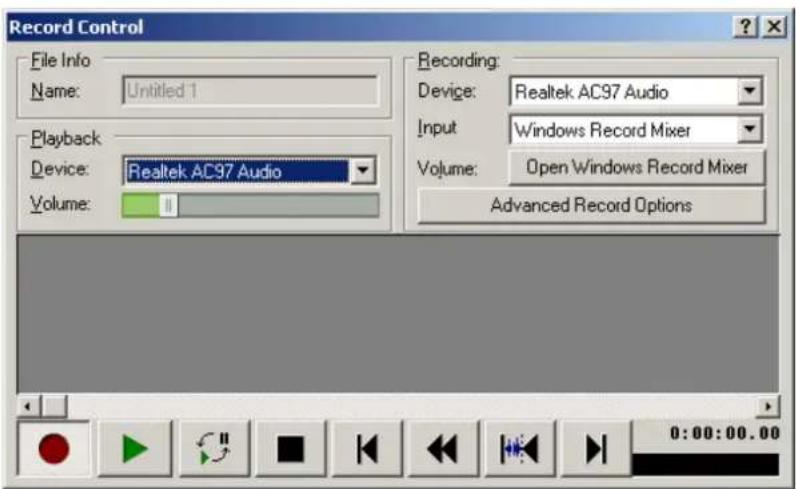Click the green Play button

click(135, 449)
